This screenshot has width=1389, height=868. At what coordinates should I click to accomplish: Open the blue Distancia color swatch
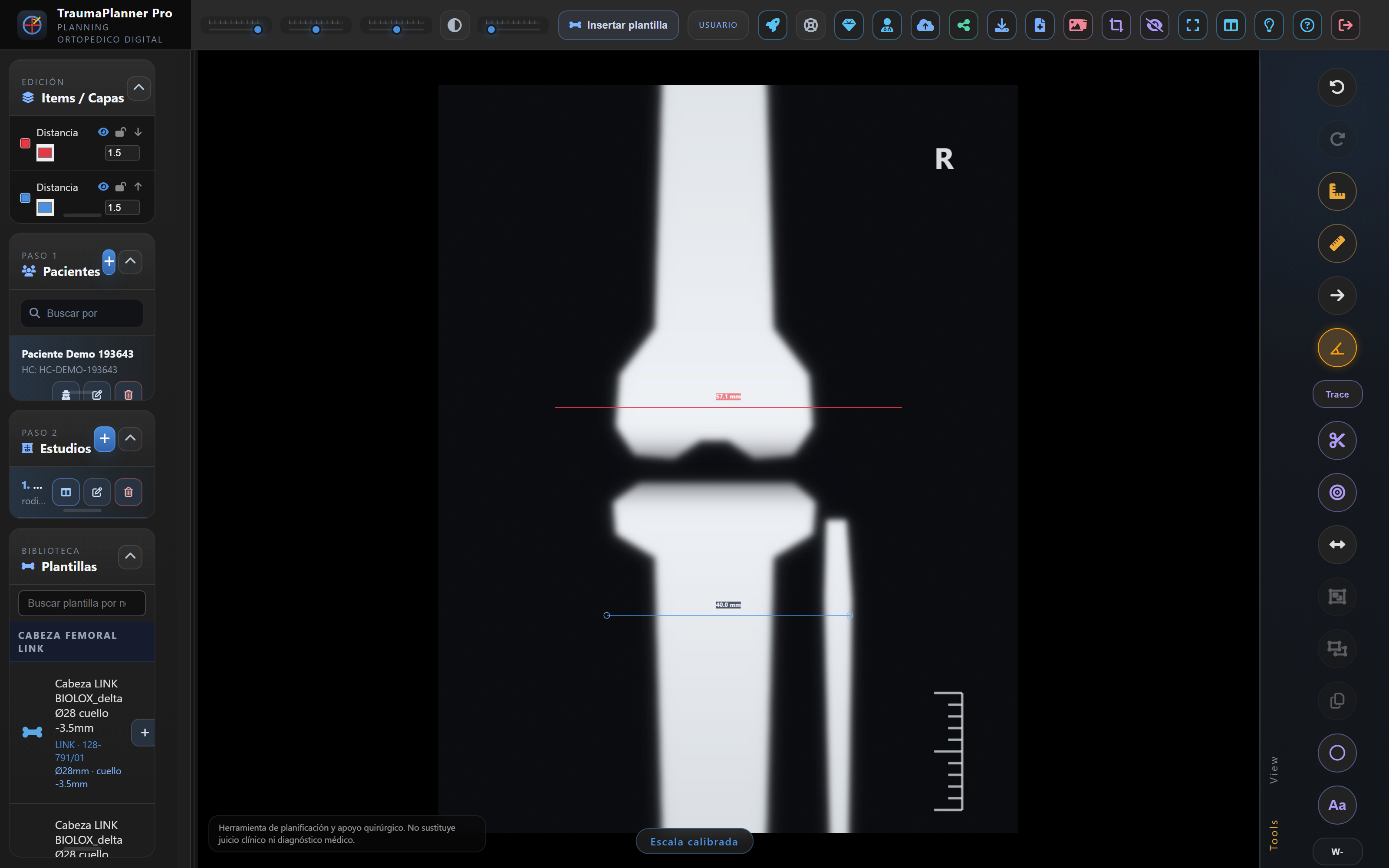(x=45, y=207)
